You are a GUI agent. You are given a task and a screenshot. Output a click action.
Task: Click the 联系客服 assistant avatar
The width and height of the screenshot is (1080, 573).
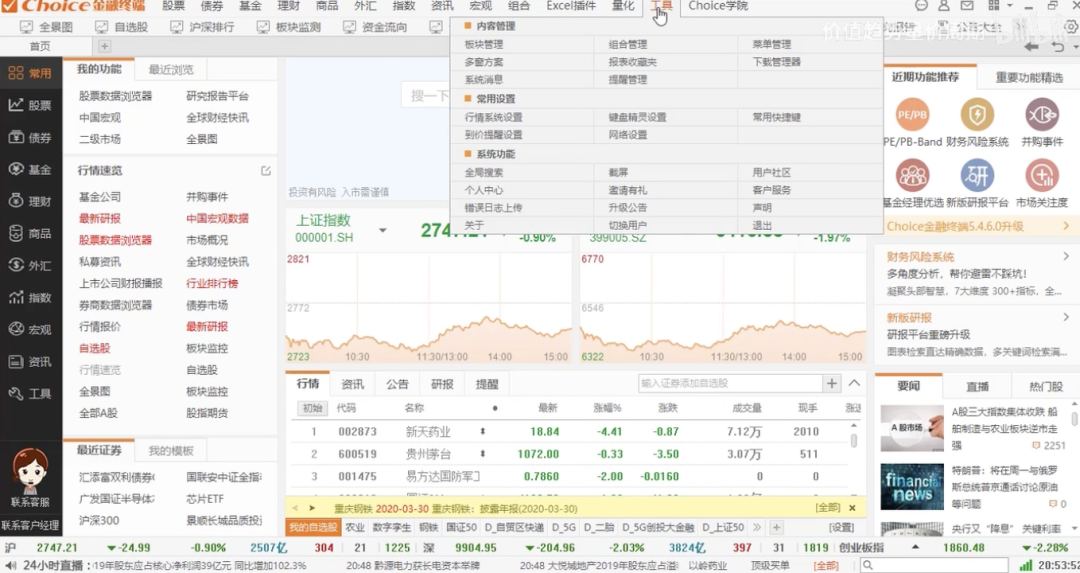[x=30, y=471]
